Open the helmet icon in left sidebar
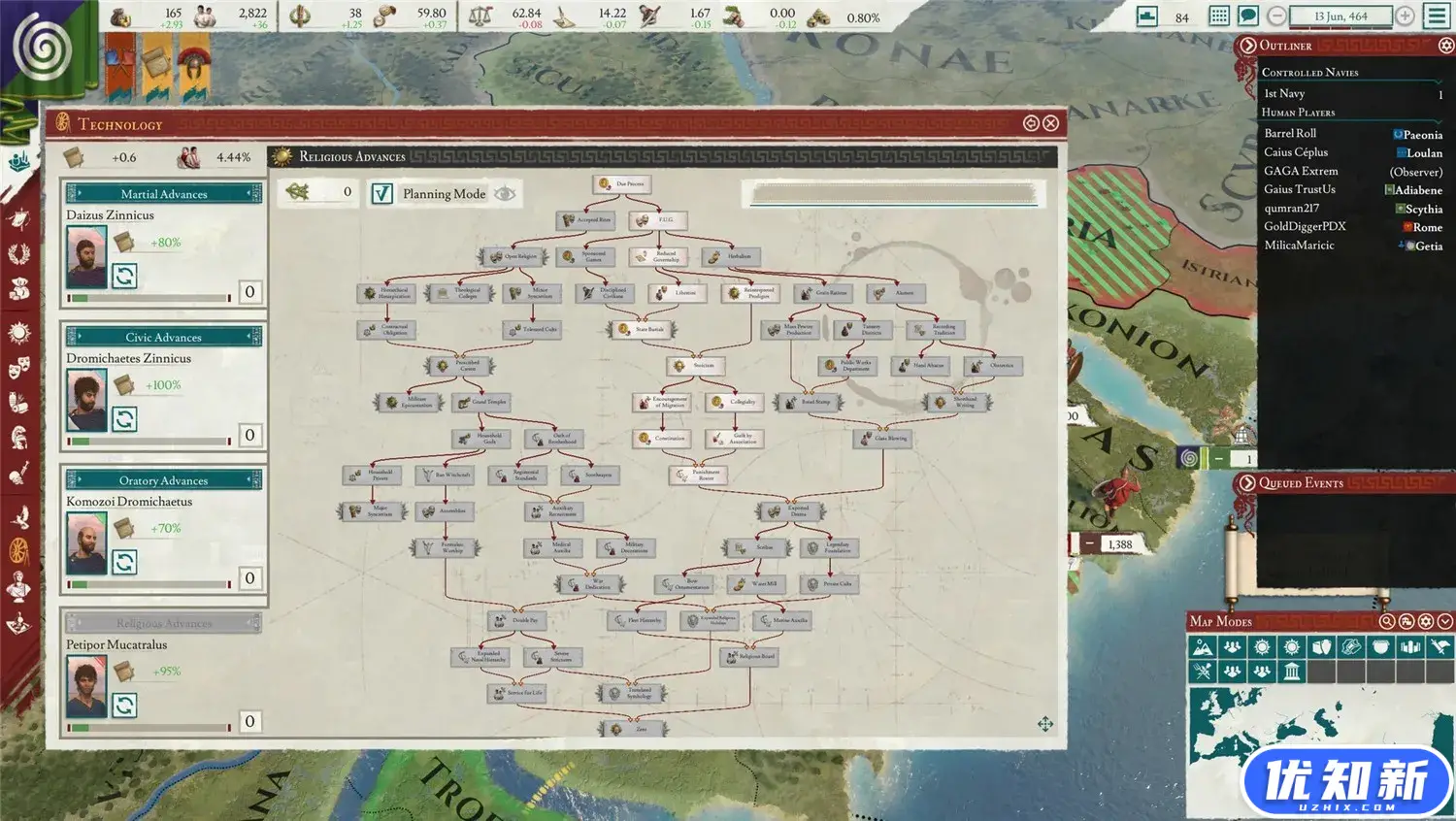Screen dimensions: 1456x821 click(18, 438)
